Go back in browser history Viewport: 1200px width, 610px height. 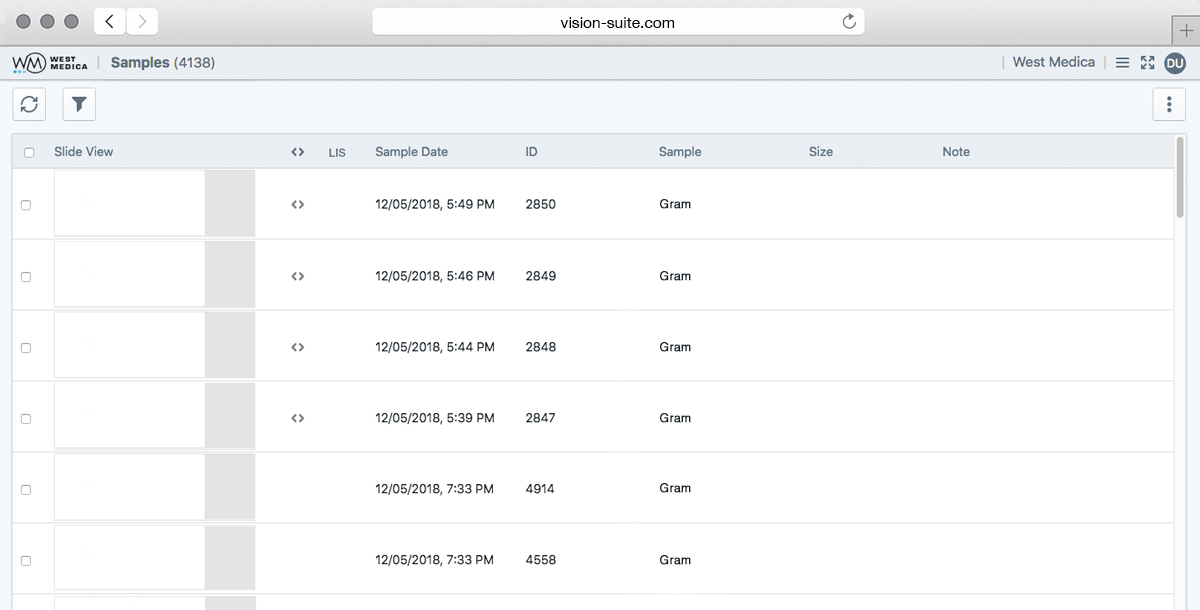(109, 21)
